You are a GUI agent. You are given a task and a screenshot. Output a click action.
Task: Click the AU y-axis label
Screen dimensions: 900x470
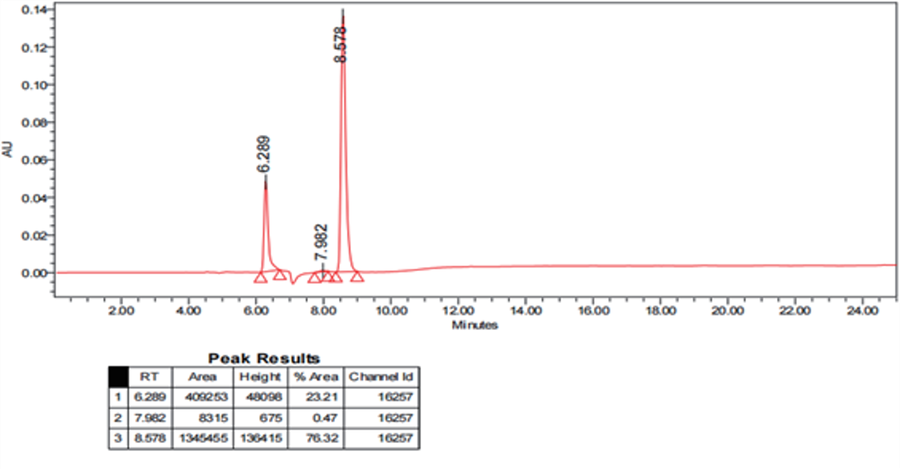coord(7,150)
